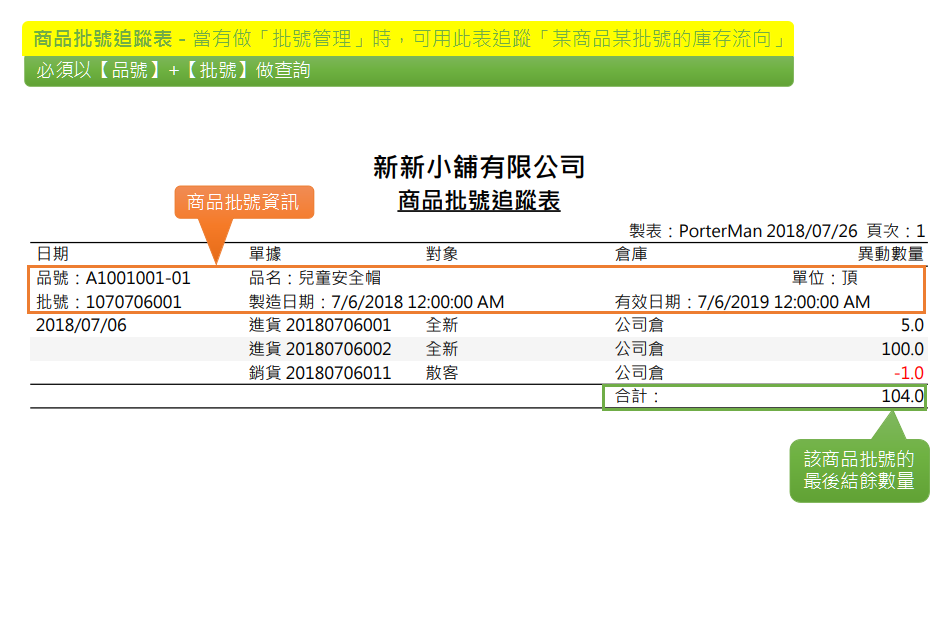This screenshot has height=640, width=949.
Task: Select the 倉庫 column header
Action: pyautogui.click(x=631, y=254)
